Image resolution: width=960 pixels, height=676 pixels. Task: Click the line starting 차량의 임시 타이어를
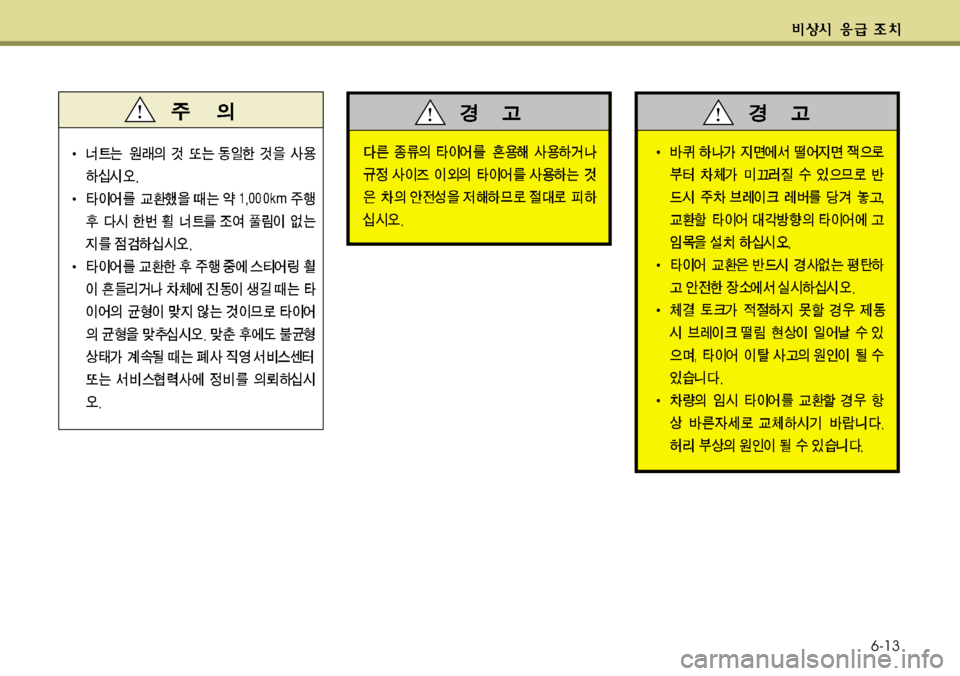(777, 401)
